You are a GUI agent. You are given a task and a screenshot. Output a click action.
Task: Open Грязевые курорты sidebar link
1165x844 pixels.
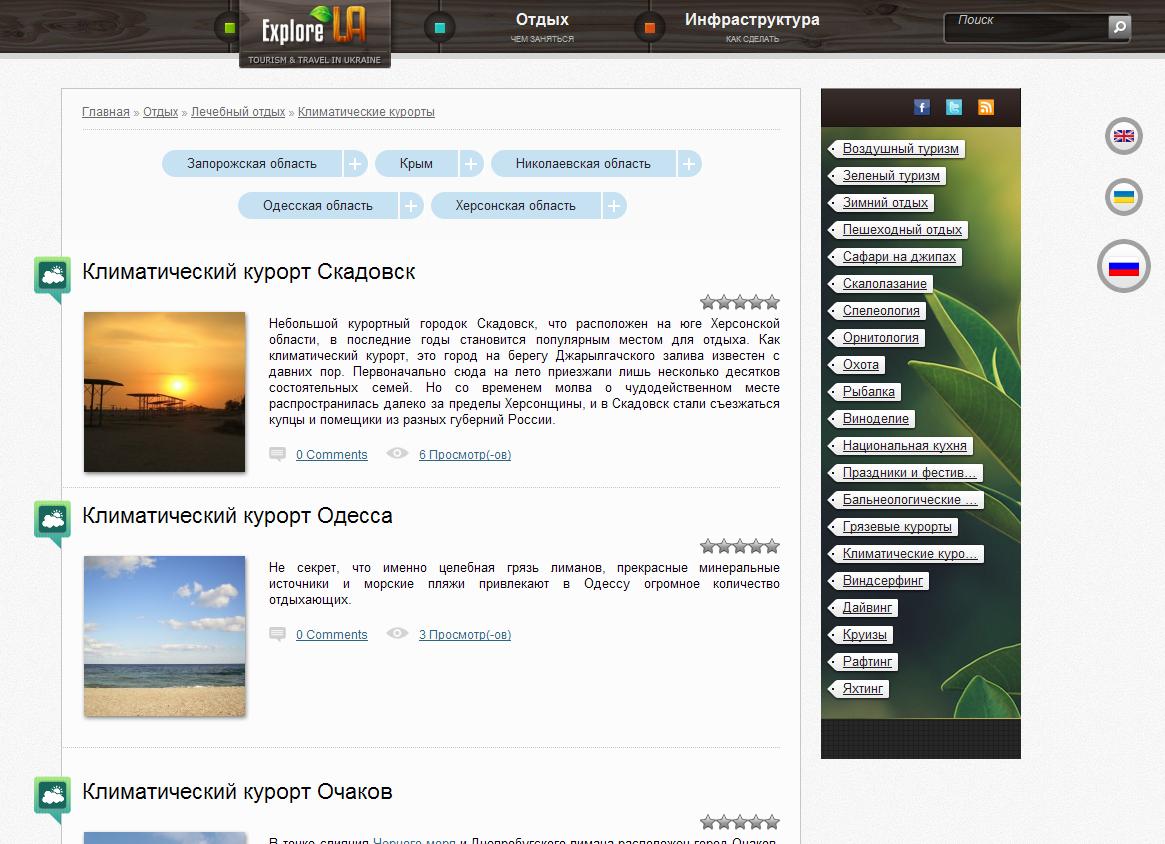point(897,527)
